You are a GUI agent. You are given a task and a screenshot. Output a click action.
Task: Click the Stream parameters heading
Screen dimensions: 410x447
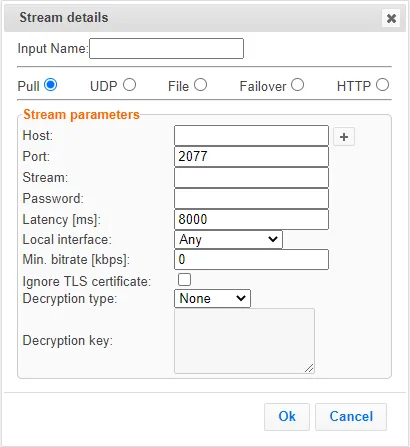(81, 115)
